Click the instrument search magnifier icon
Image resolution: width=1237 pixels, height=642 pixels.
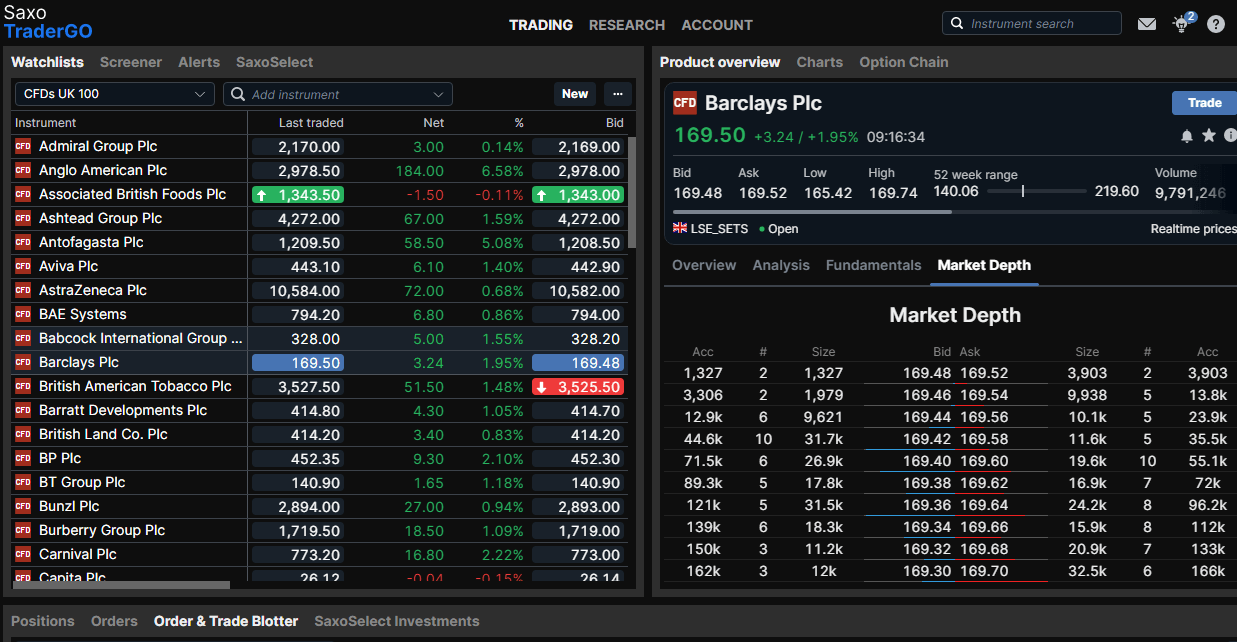pos(955,22)
